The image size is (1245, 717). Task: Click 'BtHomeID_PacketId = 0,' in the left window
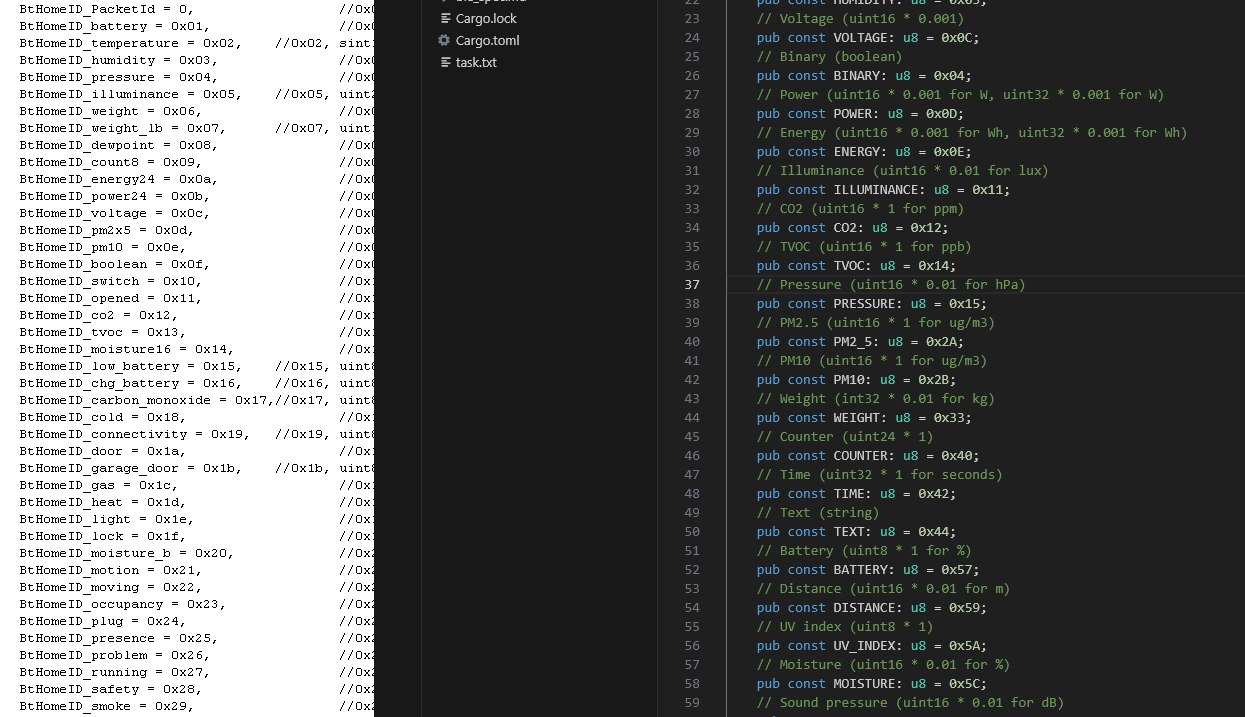106,9
